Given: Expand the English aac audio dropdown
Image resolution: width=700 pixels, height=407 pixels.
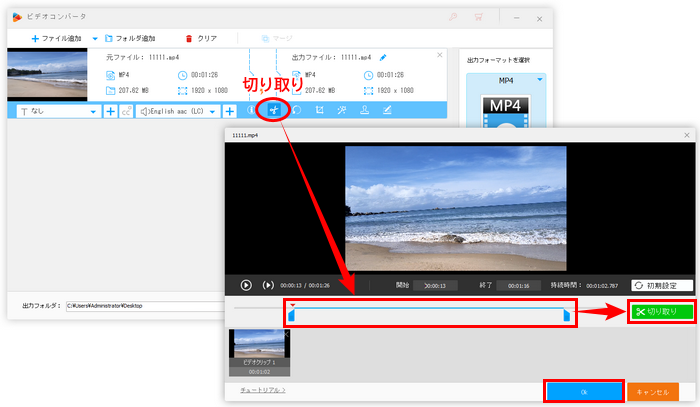Looking at the screenshot, I should click(x=177, y=111).
